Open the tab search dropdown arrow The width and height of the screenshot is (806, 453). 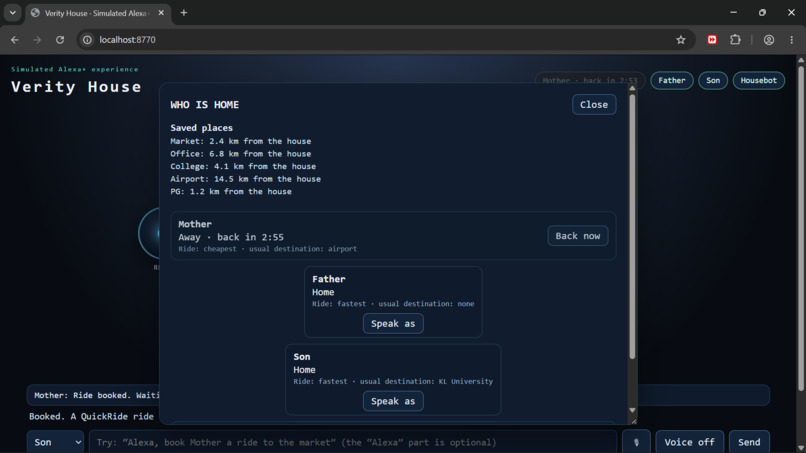[x=12, y=13]
